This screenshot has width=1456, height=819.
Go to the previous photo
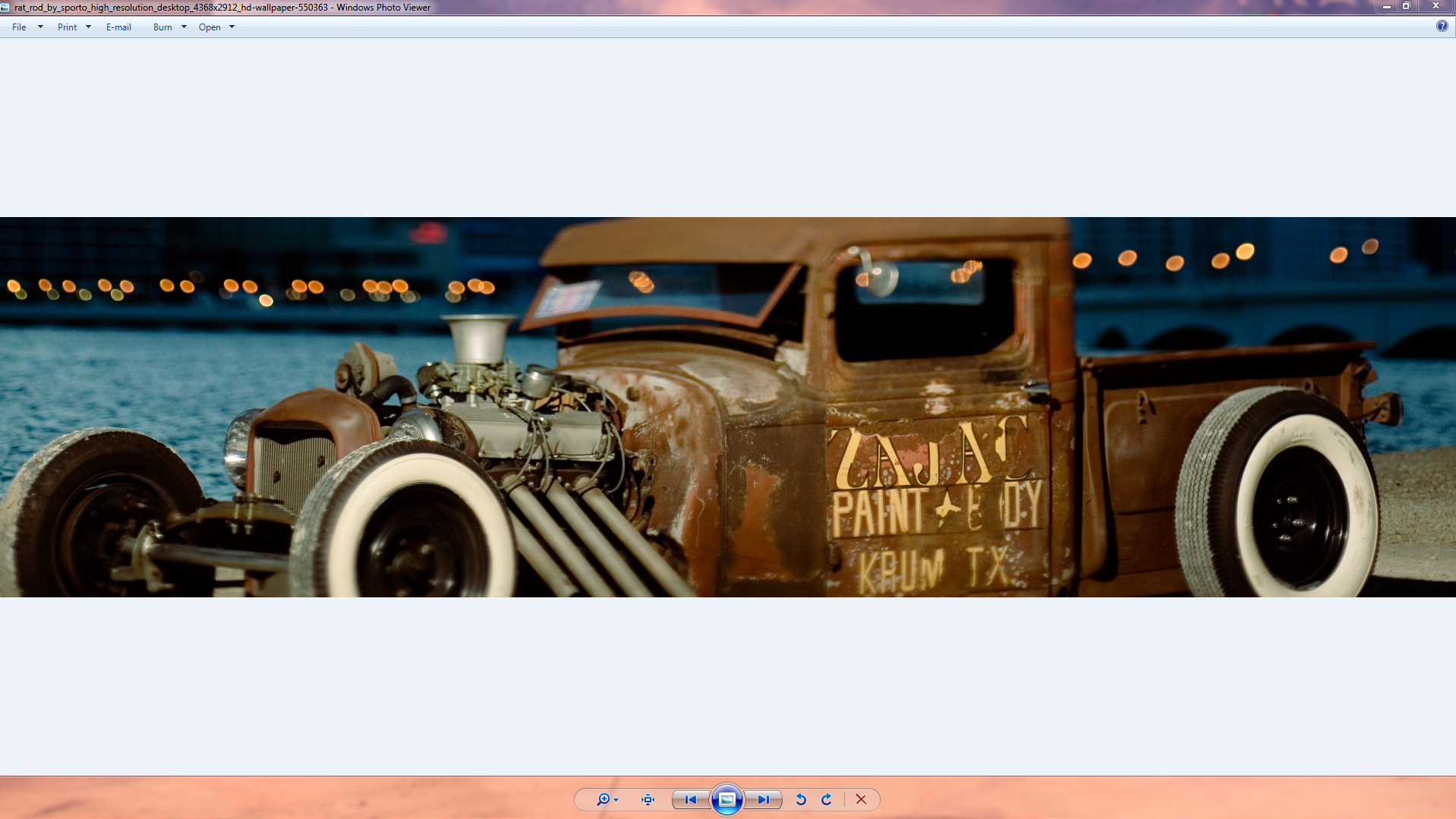[691, 799]
